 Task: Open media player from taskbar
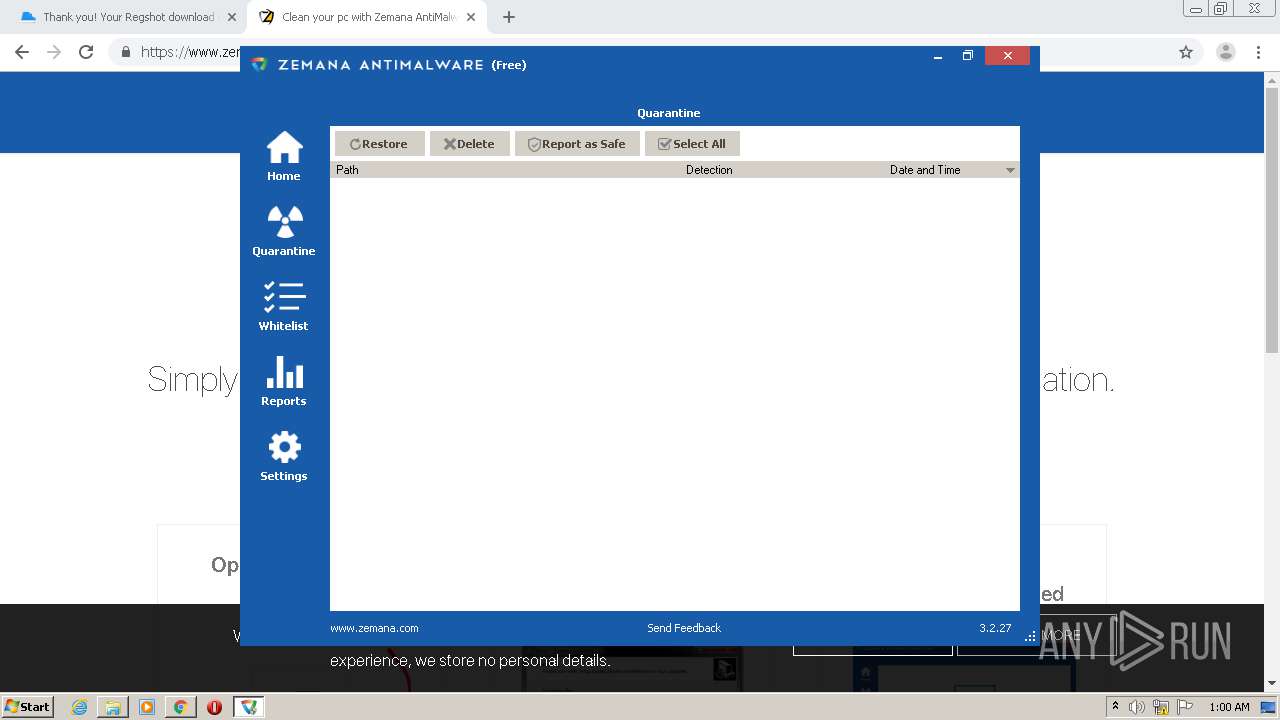pos(147,707)
